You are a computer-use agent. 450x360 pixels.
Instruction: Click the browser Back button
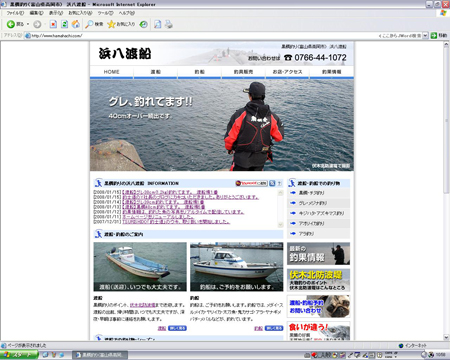(15, 24)
